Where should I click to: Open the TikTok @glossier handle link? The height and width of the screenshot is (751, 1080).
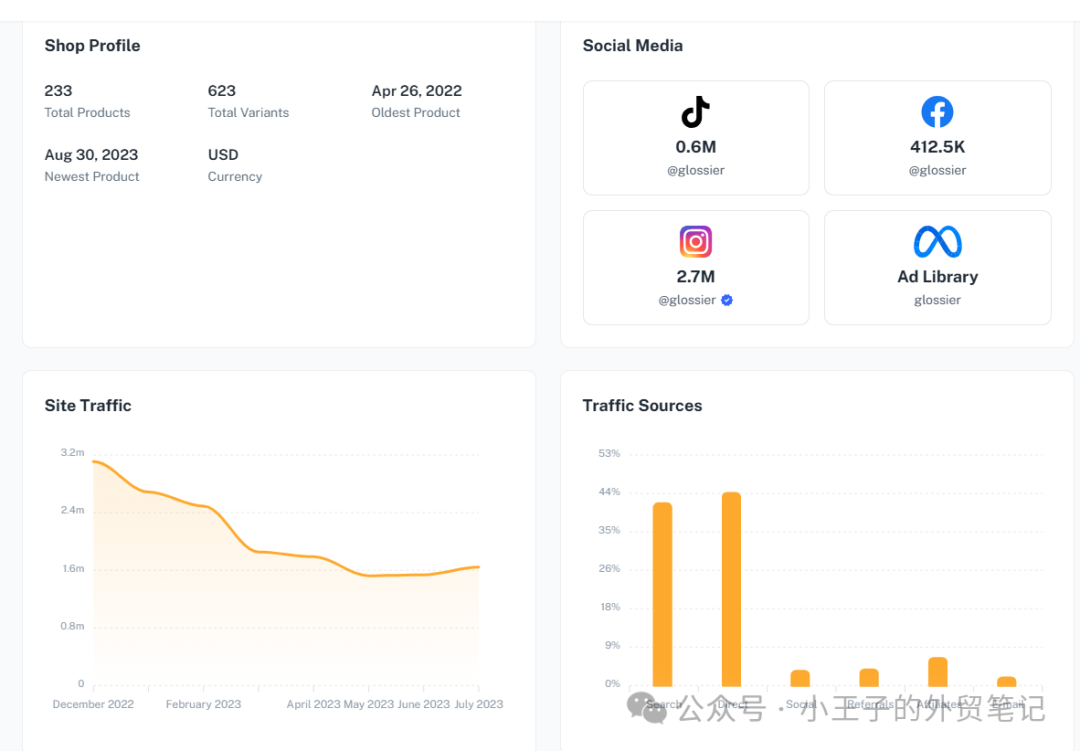[696, 170]
